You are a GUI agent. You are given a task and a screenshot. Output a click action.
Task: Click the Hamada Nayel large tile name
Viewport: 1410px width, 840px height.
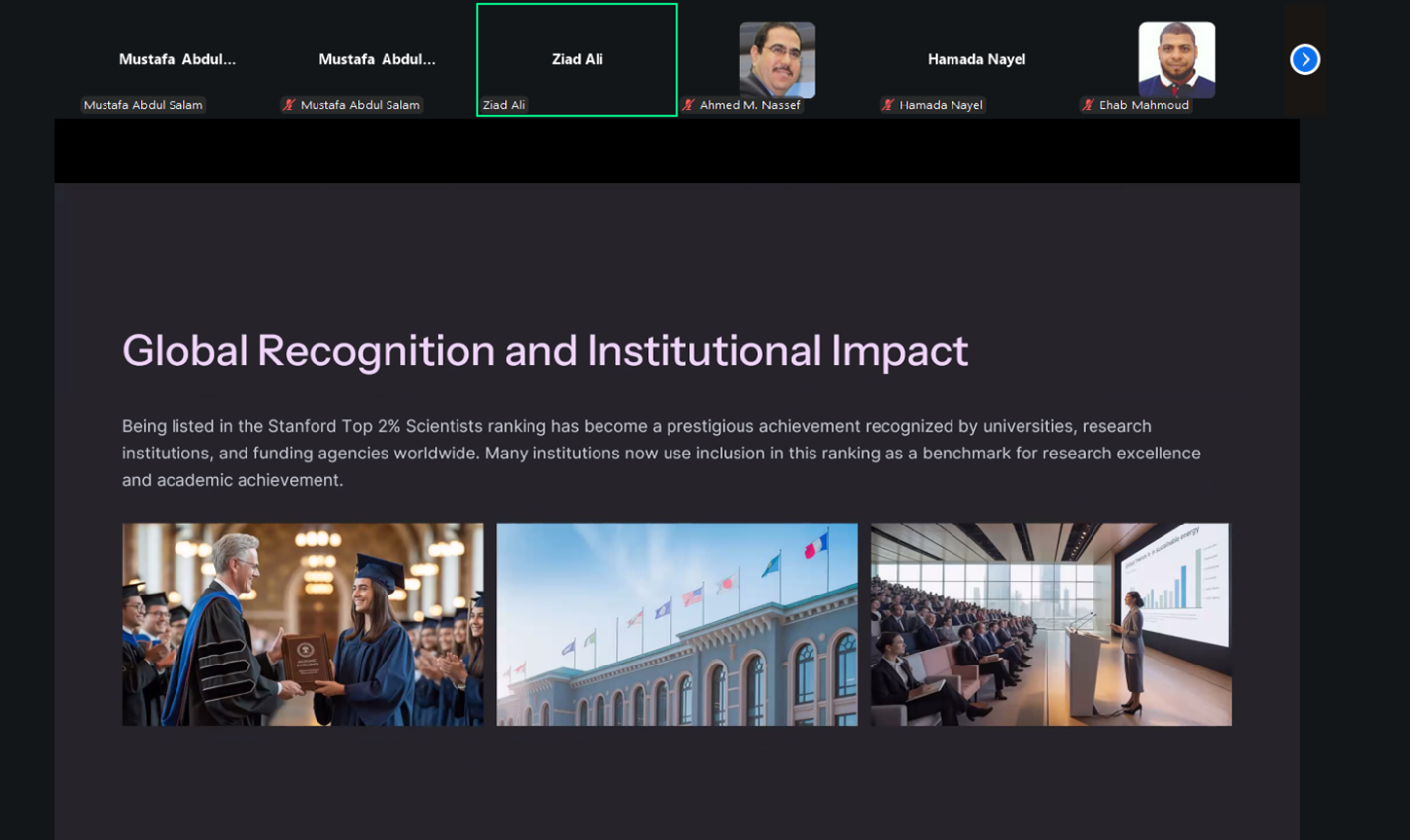coord(976,59)
